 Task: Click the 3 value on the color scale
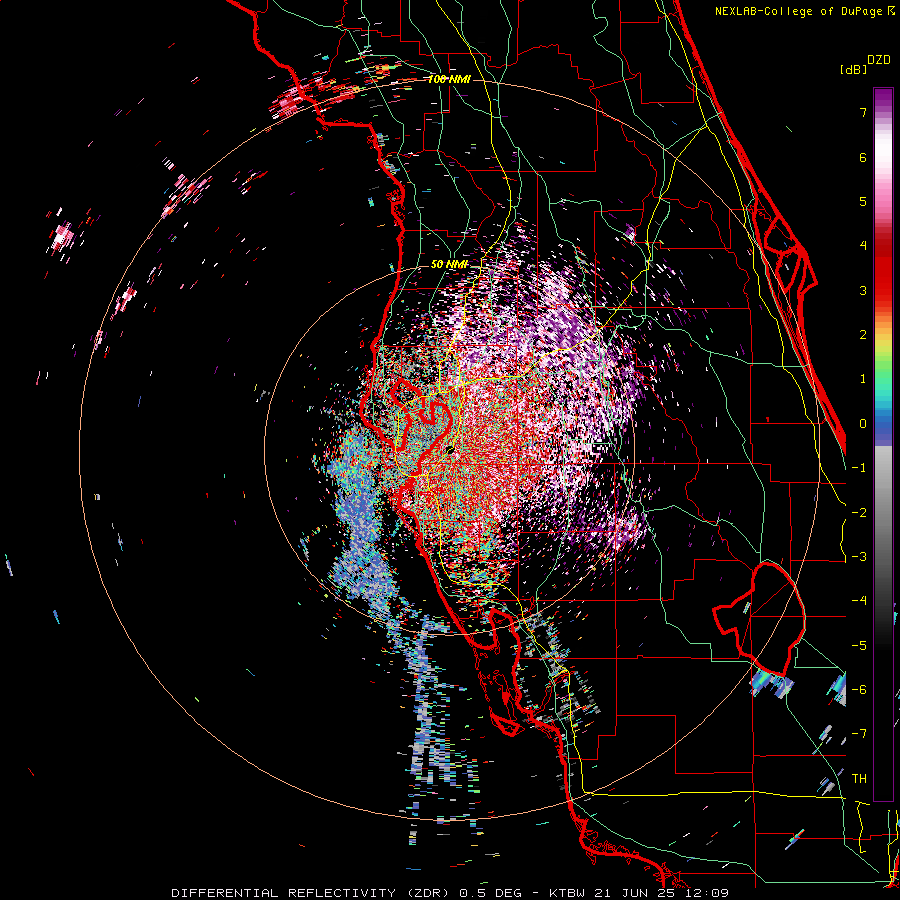coord(863,290)
